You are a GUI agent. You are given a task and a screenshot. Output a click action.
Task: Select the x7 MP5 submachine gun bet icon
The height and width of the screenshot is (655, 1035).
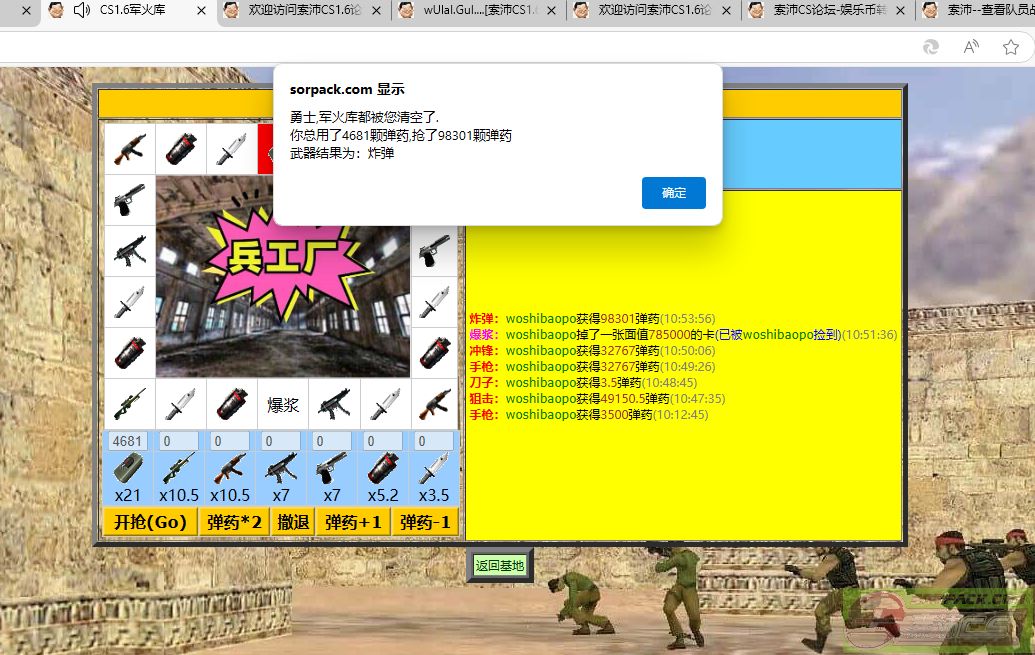click(x=281, y=468)
